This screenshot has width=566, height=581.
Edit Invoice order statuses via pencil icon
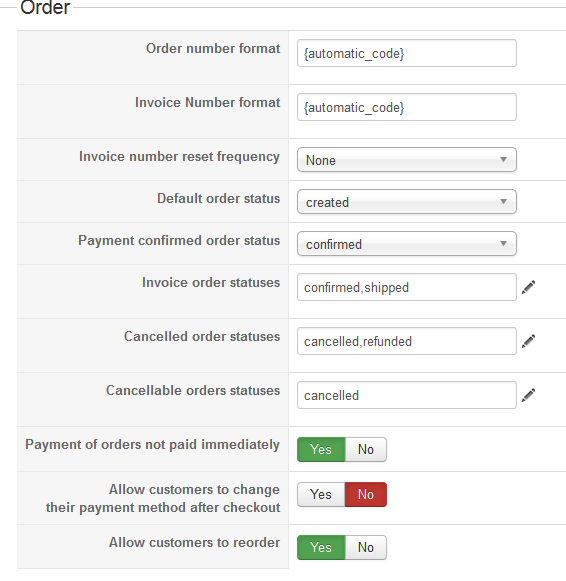tap(529, 287)
